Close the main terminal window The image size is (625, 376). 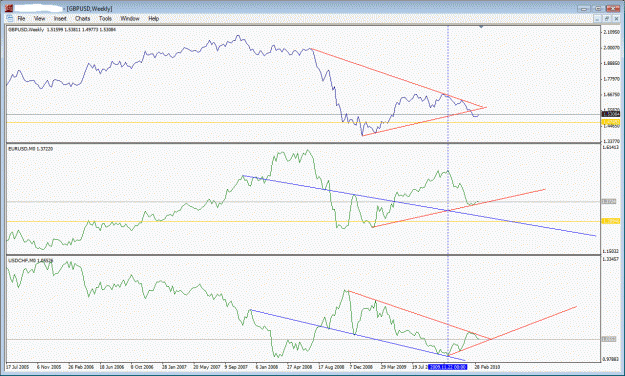click(x=613, y=8)
